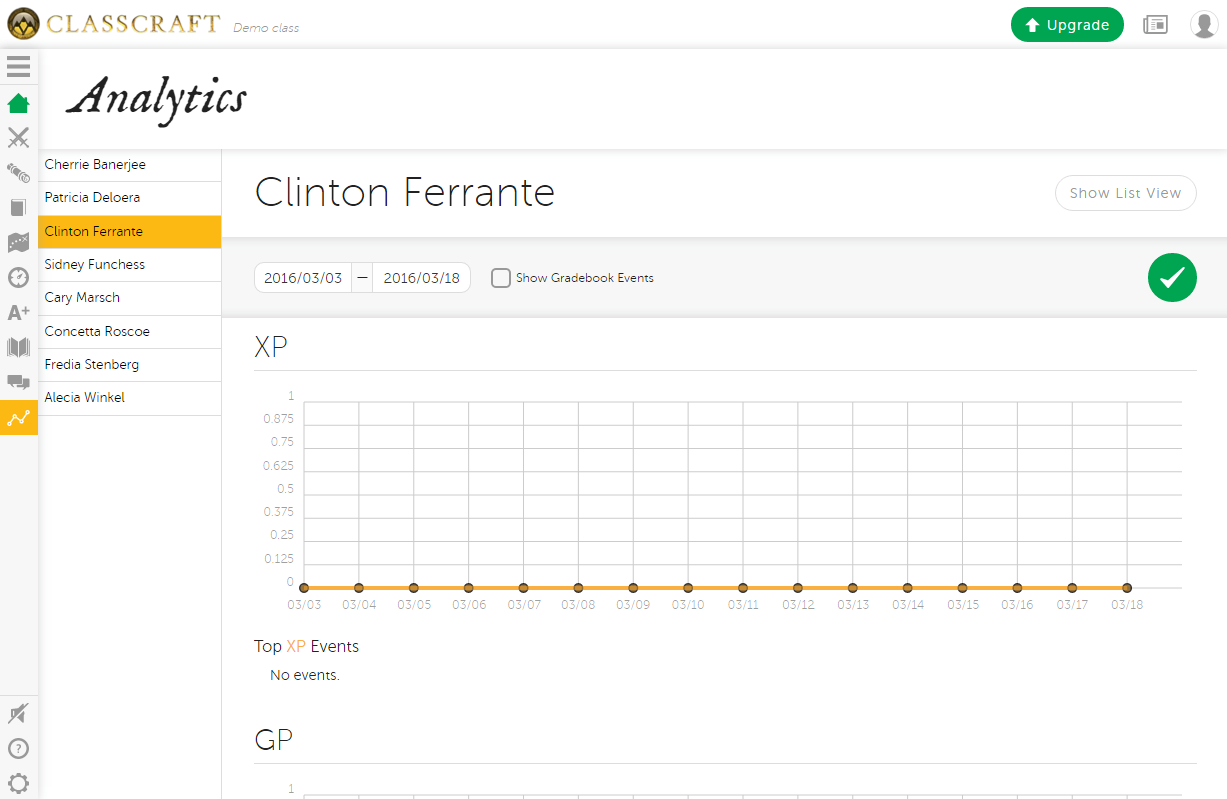Go to the green home icon
Viewport: 1227px width, 799px height.
[18, 103]
